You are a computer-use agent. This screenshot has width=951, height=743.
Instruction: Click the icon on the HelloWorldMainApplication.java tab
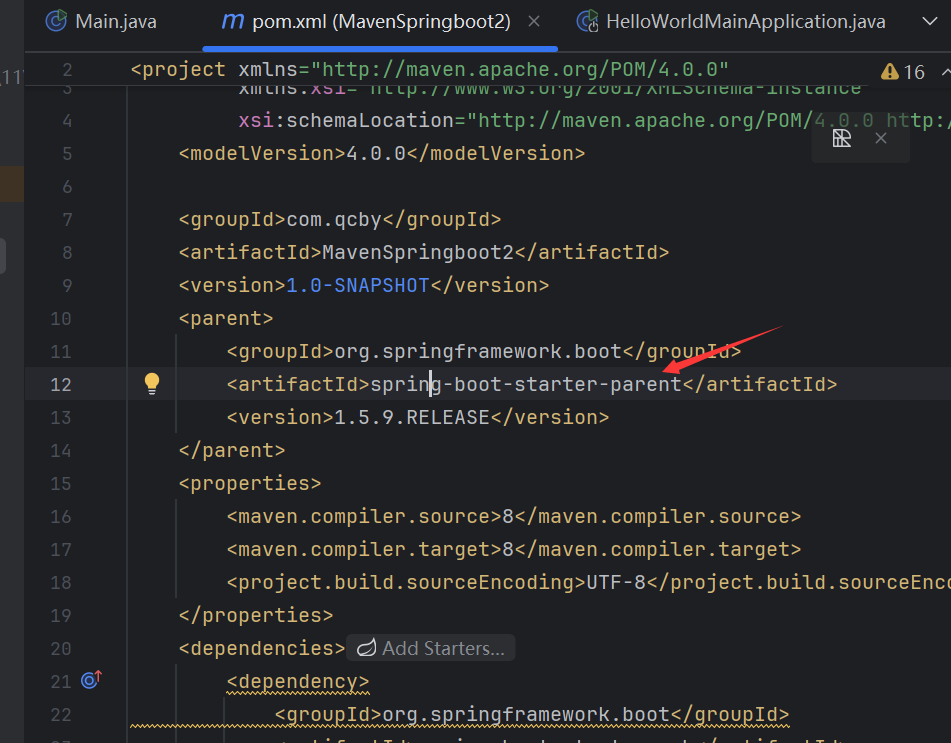point(587,20)
